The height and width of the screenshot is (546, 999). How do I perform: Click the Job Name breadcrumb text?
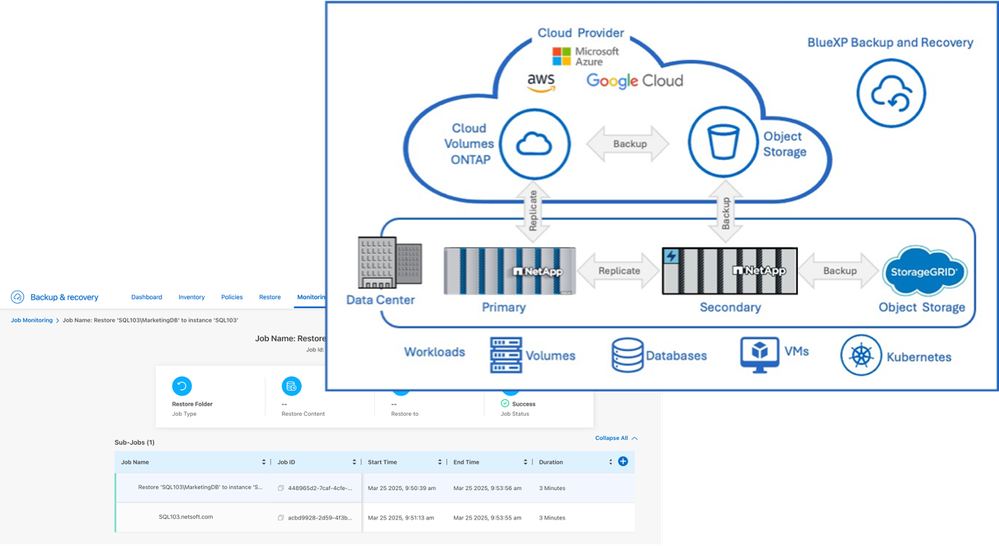(150, 320)
